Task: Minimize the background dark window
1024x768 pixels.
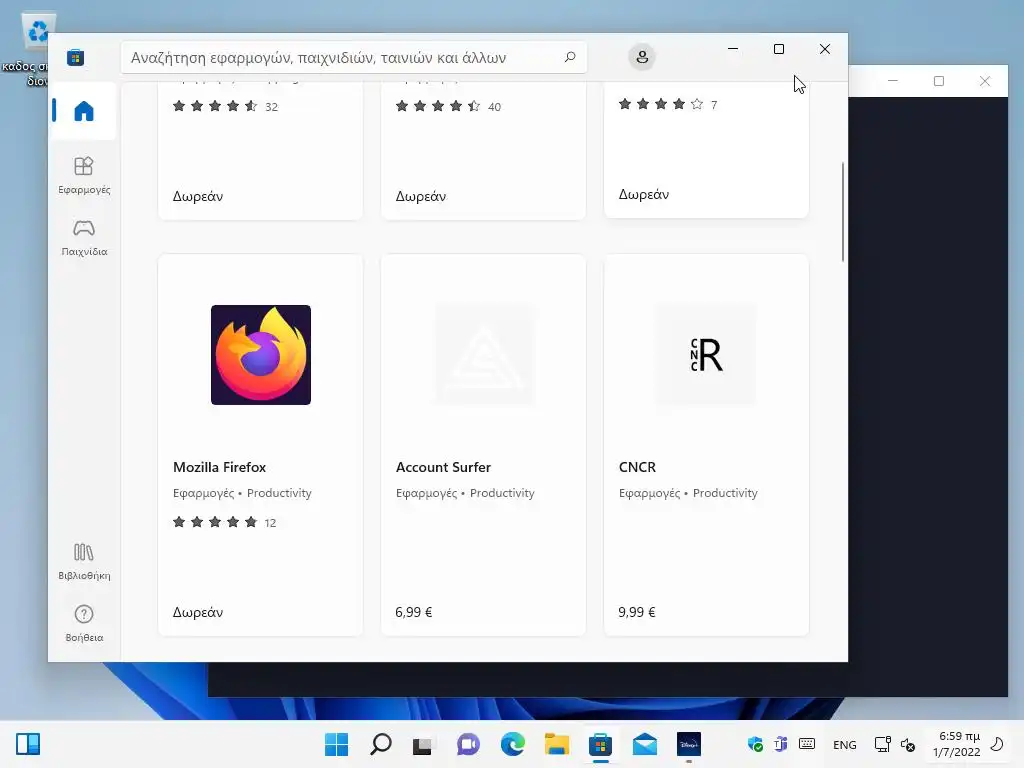Action: click(x=893, y=81)
